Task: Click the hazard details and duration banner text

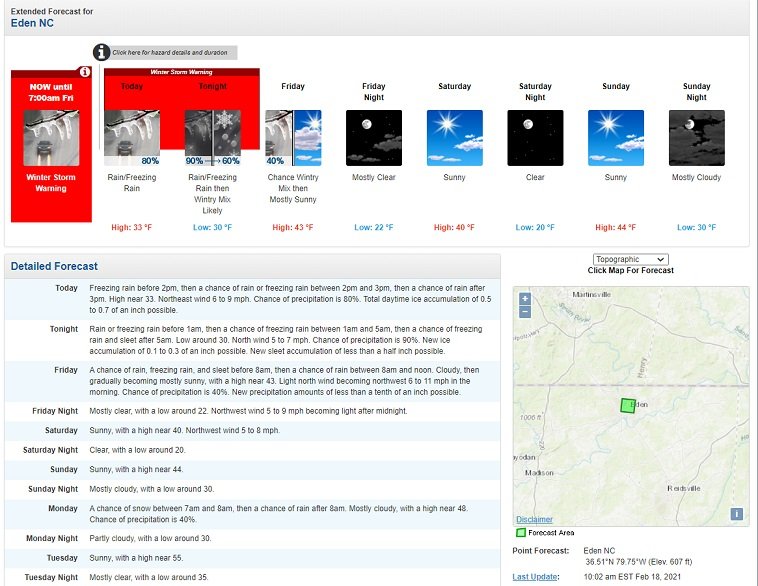Action: (x=170, y=52)
